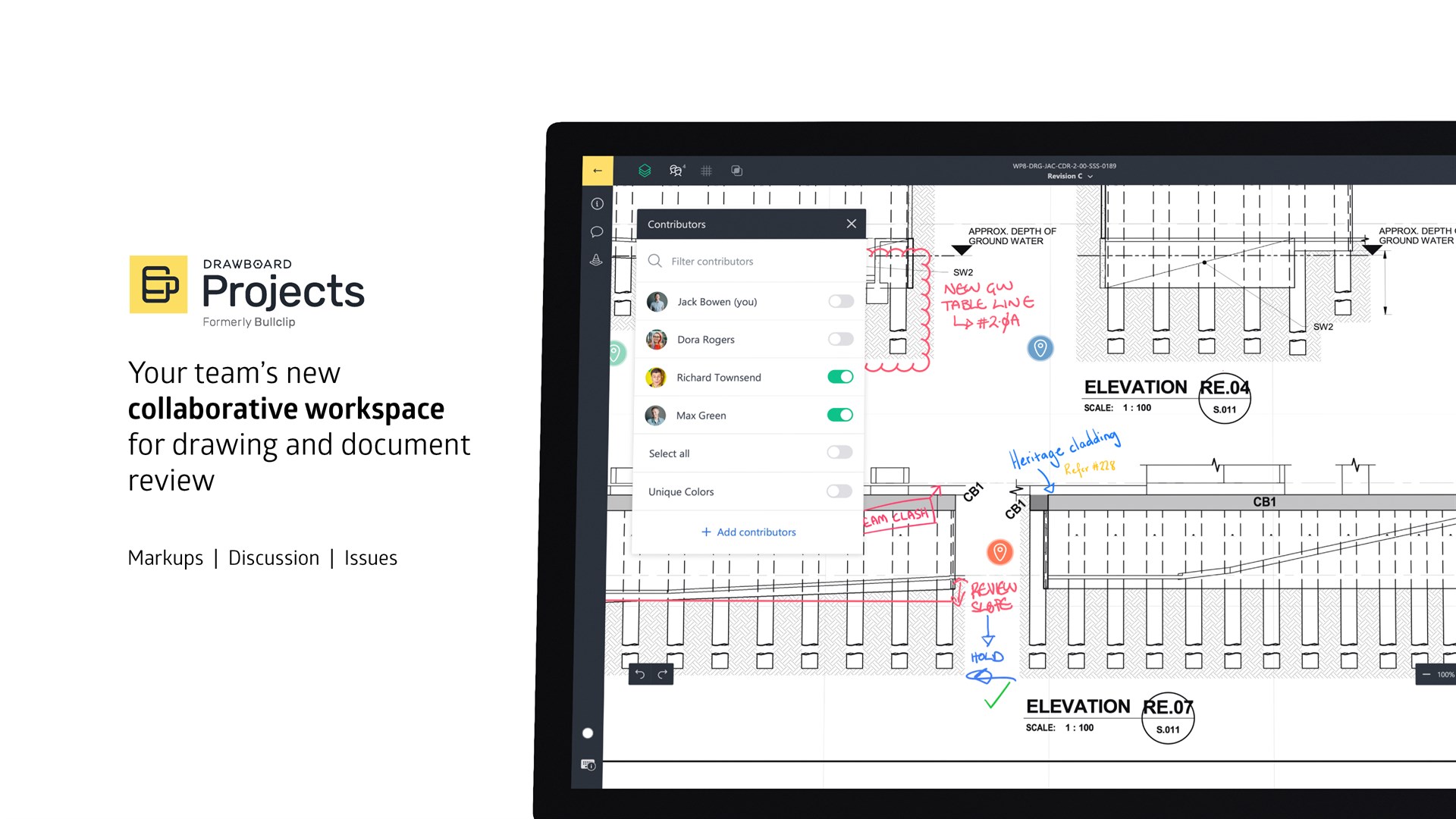Click Add contributors link
1456x819 pixels.
[x=748, y=532]
